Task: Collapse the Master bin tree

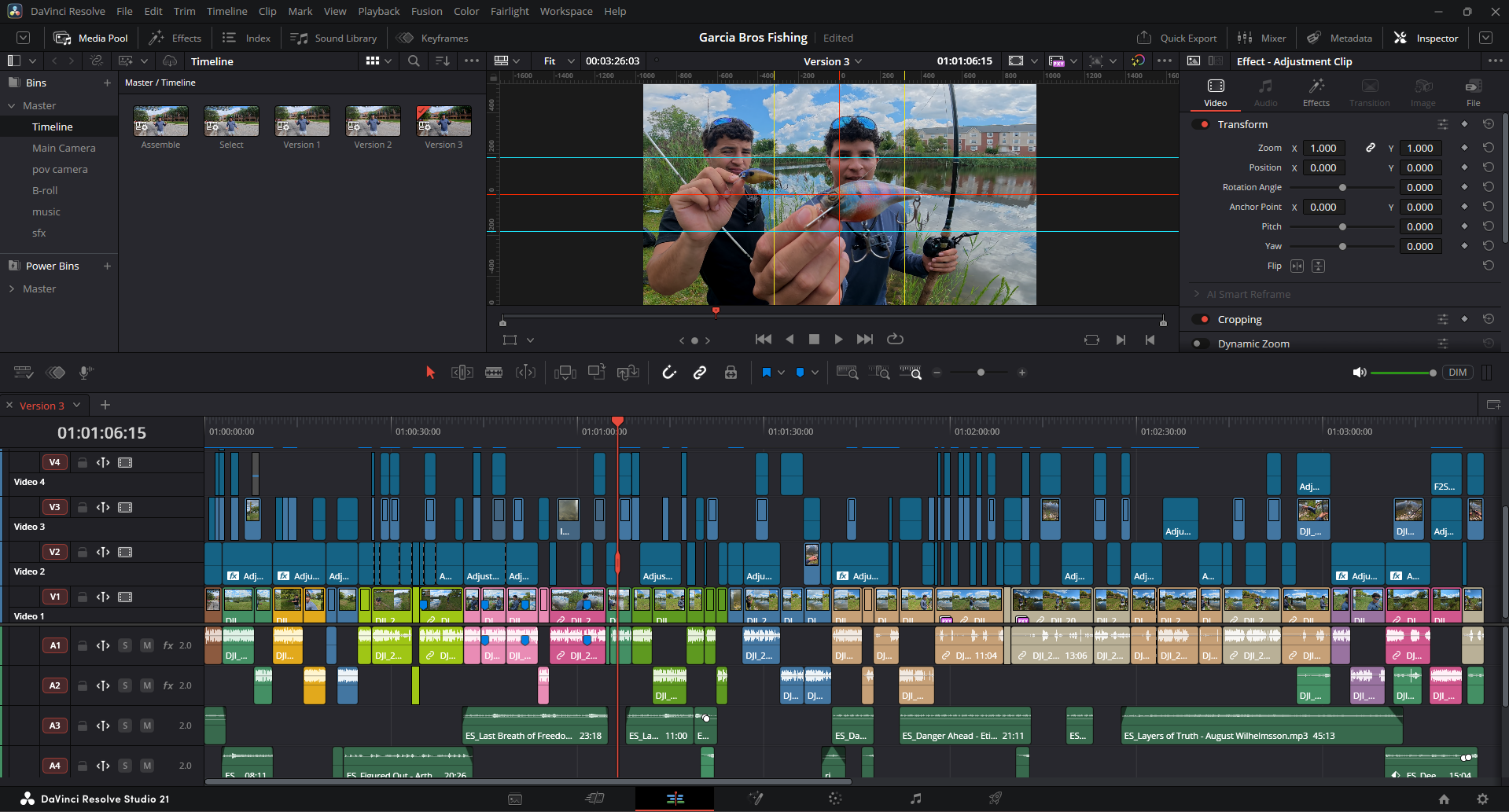Action: click(12, 105)
